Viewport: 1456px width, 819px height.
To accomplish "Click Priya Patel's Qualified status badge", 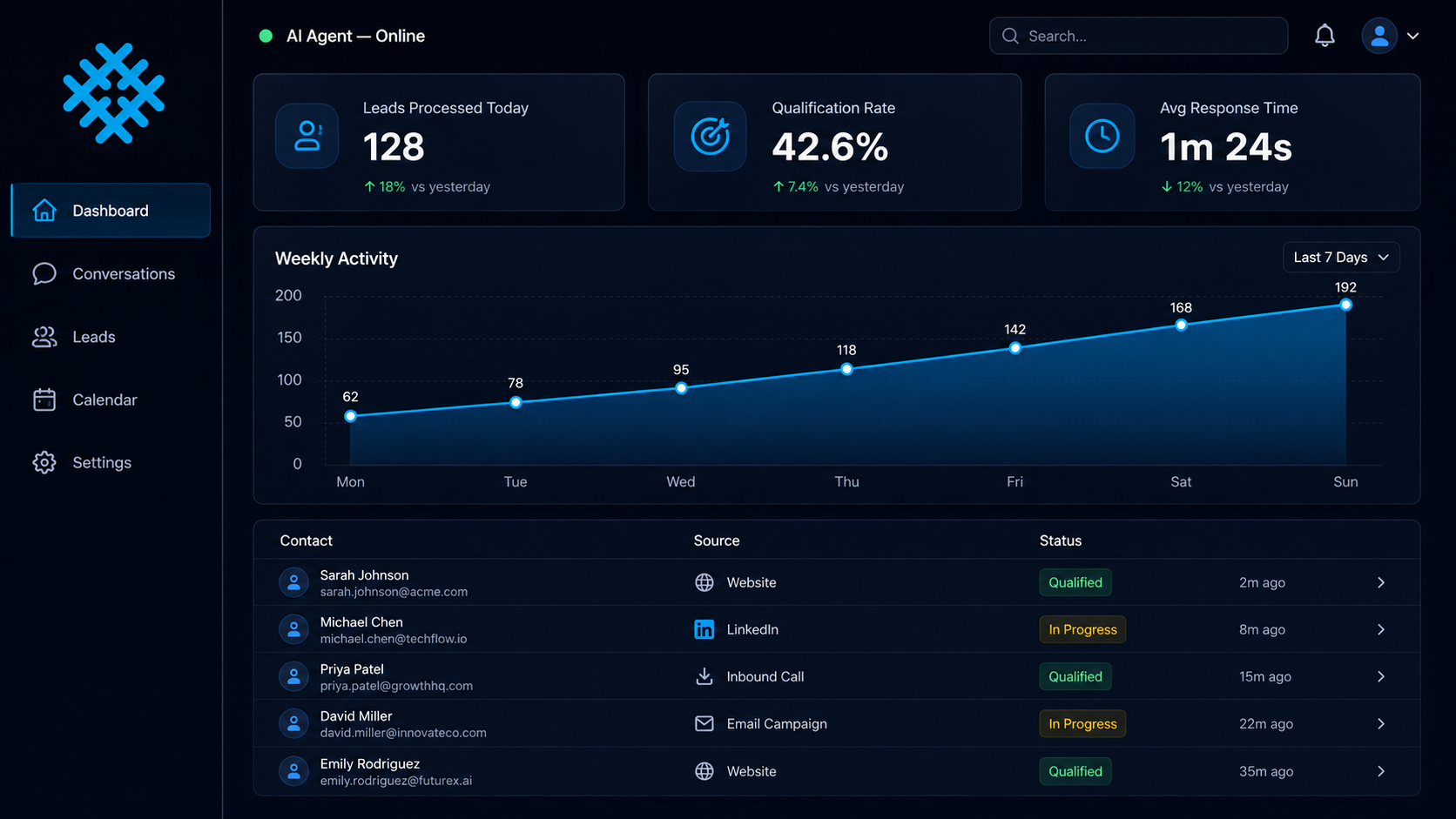I will [1075, 676].
